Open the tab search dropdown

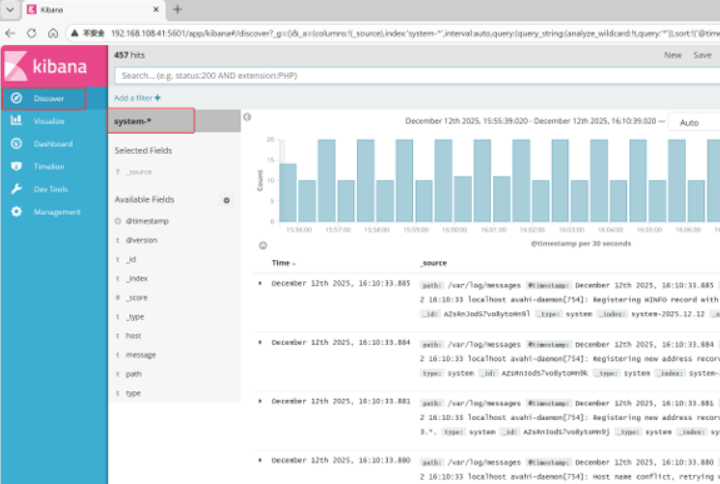tap(10, 9)
